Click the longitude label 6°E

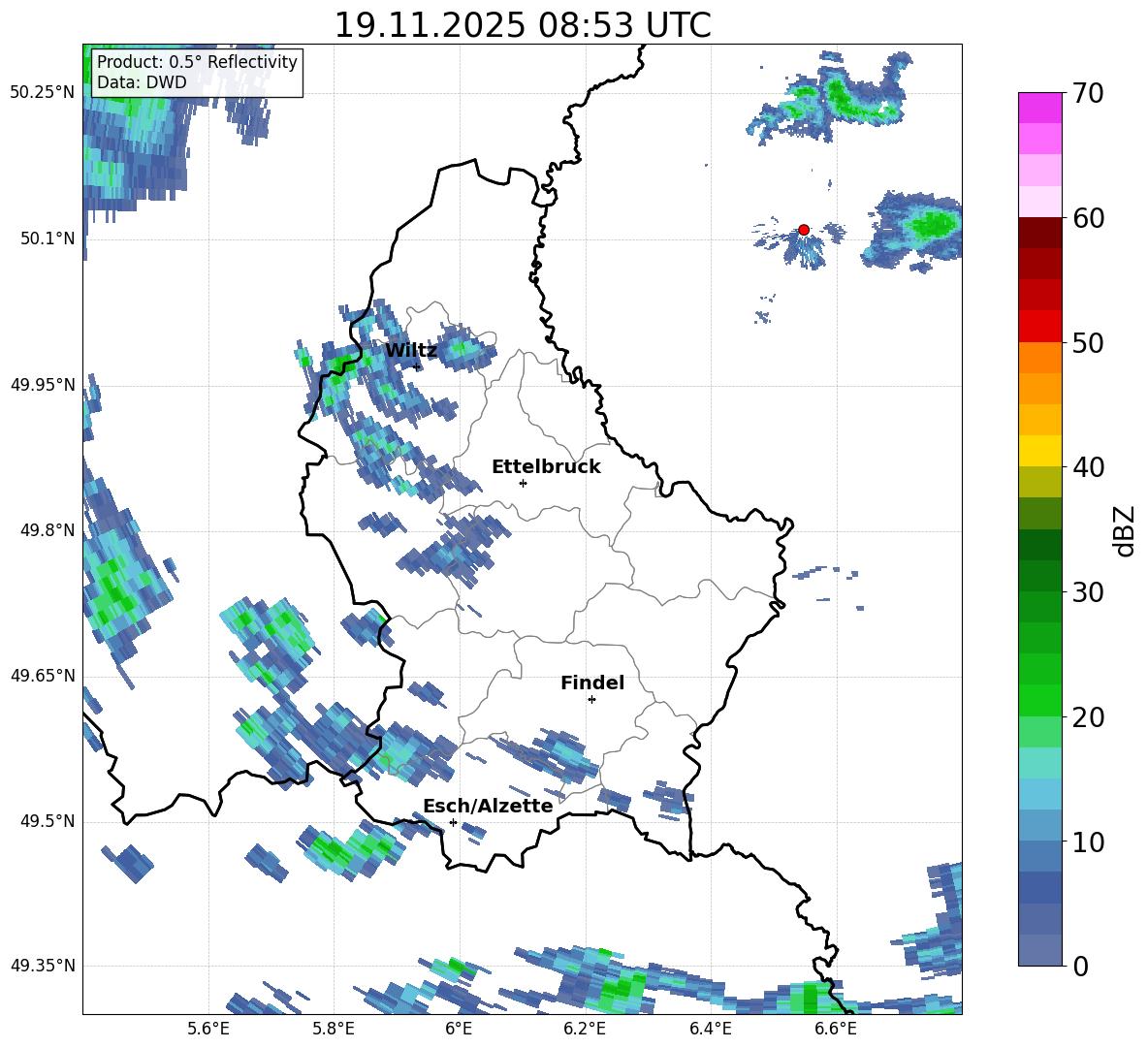[459, 1029]
